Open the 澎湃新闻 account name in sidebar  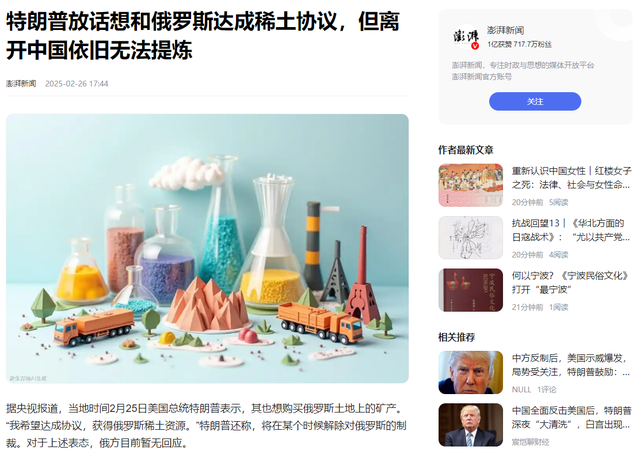click(505, 30)
